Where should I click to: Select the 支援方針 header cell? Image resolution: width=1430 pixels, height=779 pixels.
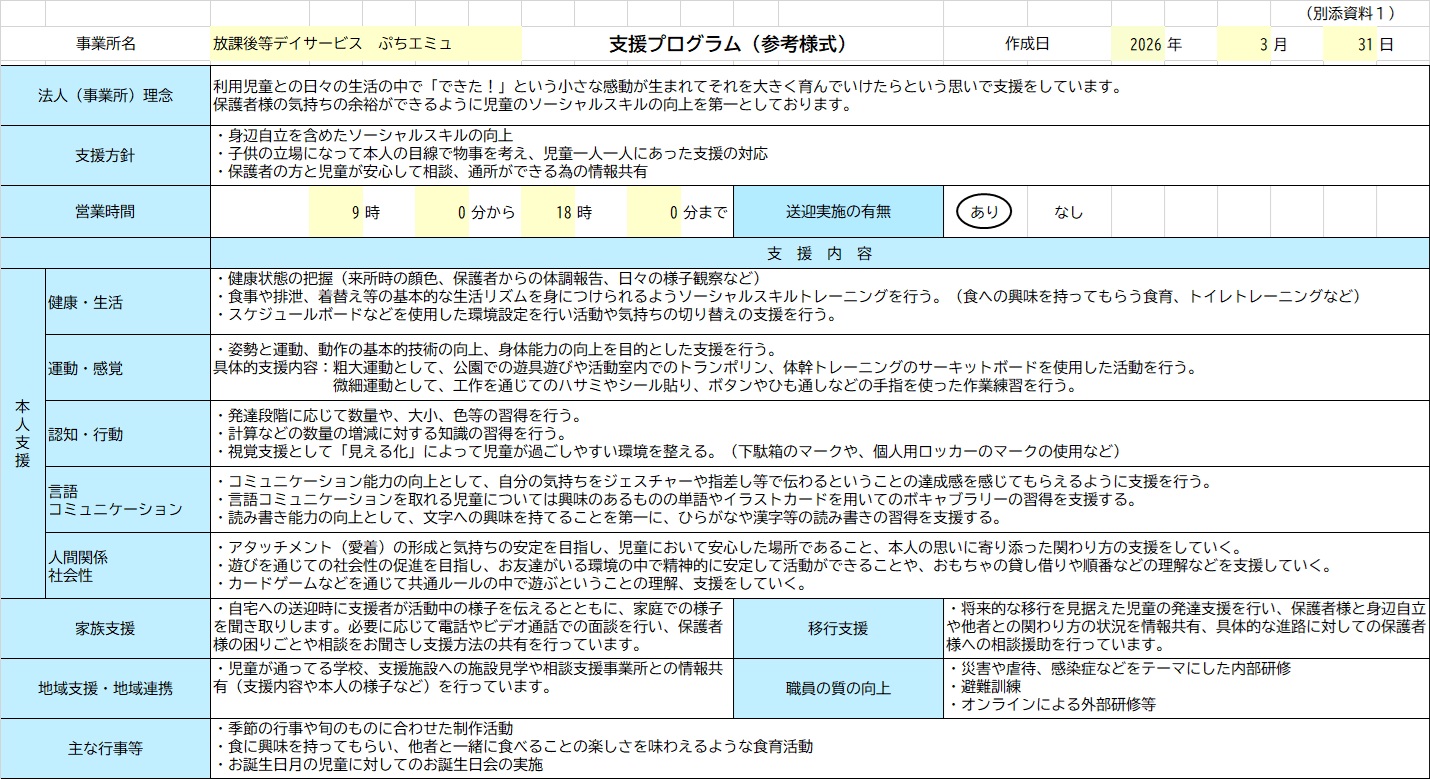coord(105,155)
